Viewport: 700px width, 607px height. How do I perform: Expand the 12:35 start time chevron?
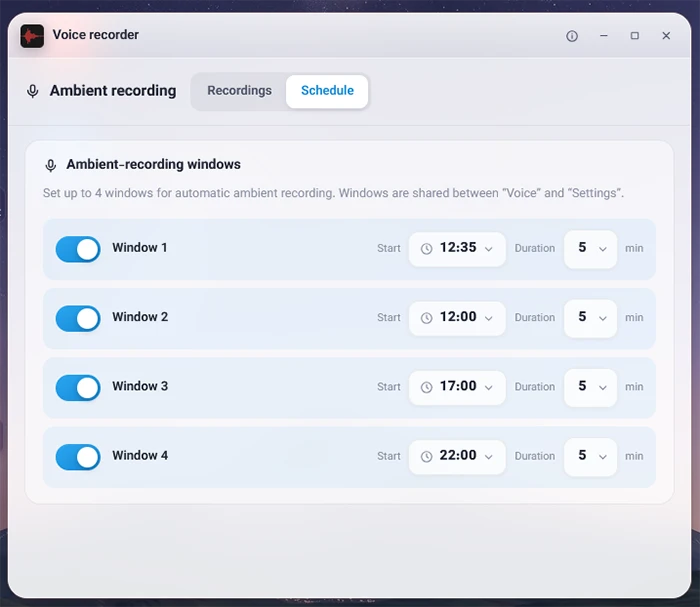(489, 249)
